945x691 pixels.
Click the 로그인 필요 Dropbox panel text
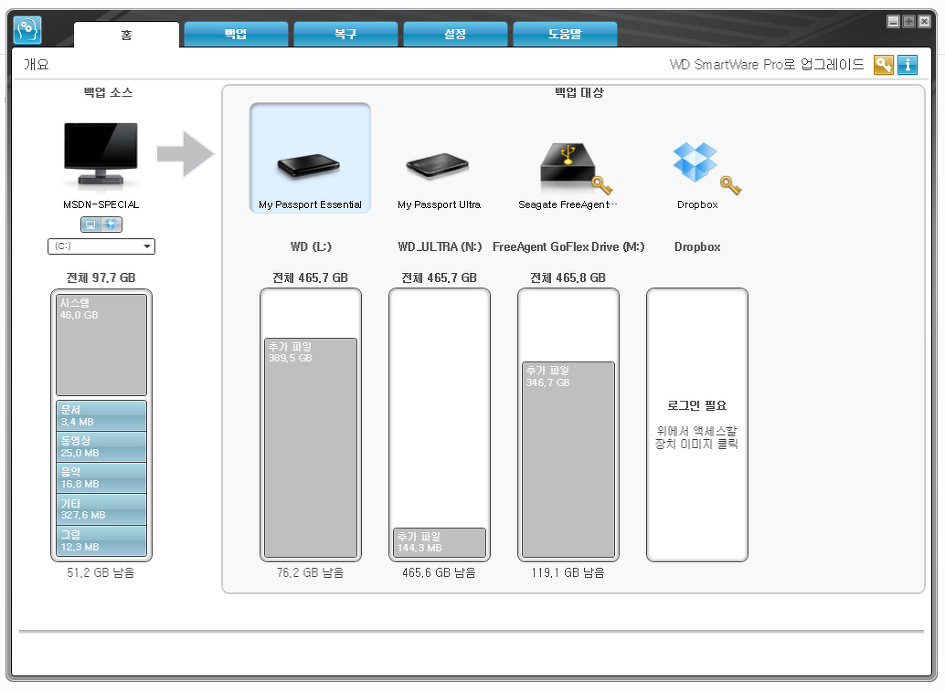(x=697, y=405)
